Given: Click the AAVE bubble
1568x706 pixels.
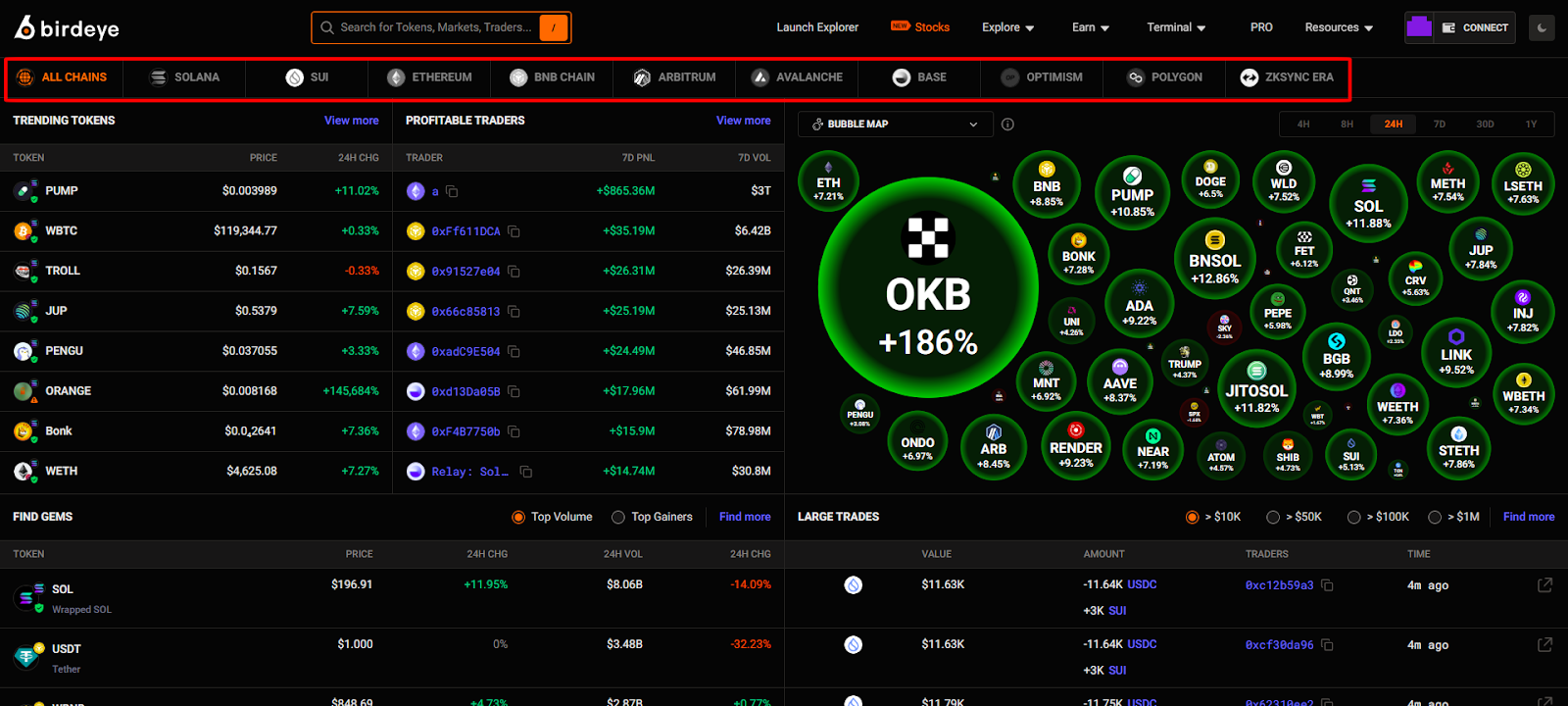Looking at the screenshot, I should click(1120, 381).
